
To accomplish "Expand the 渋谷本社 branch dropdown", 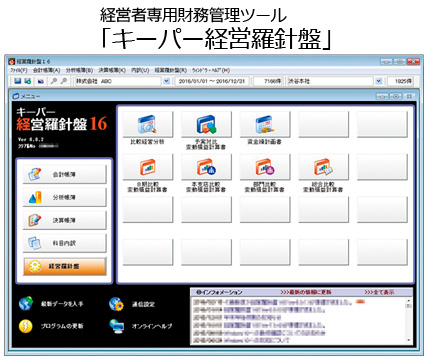I will (x=378, y=81).
